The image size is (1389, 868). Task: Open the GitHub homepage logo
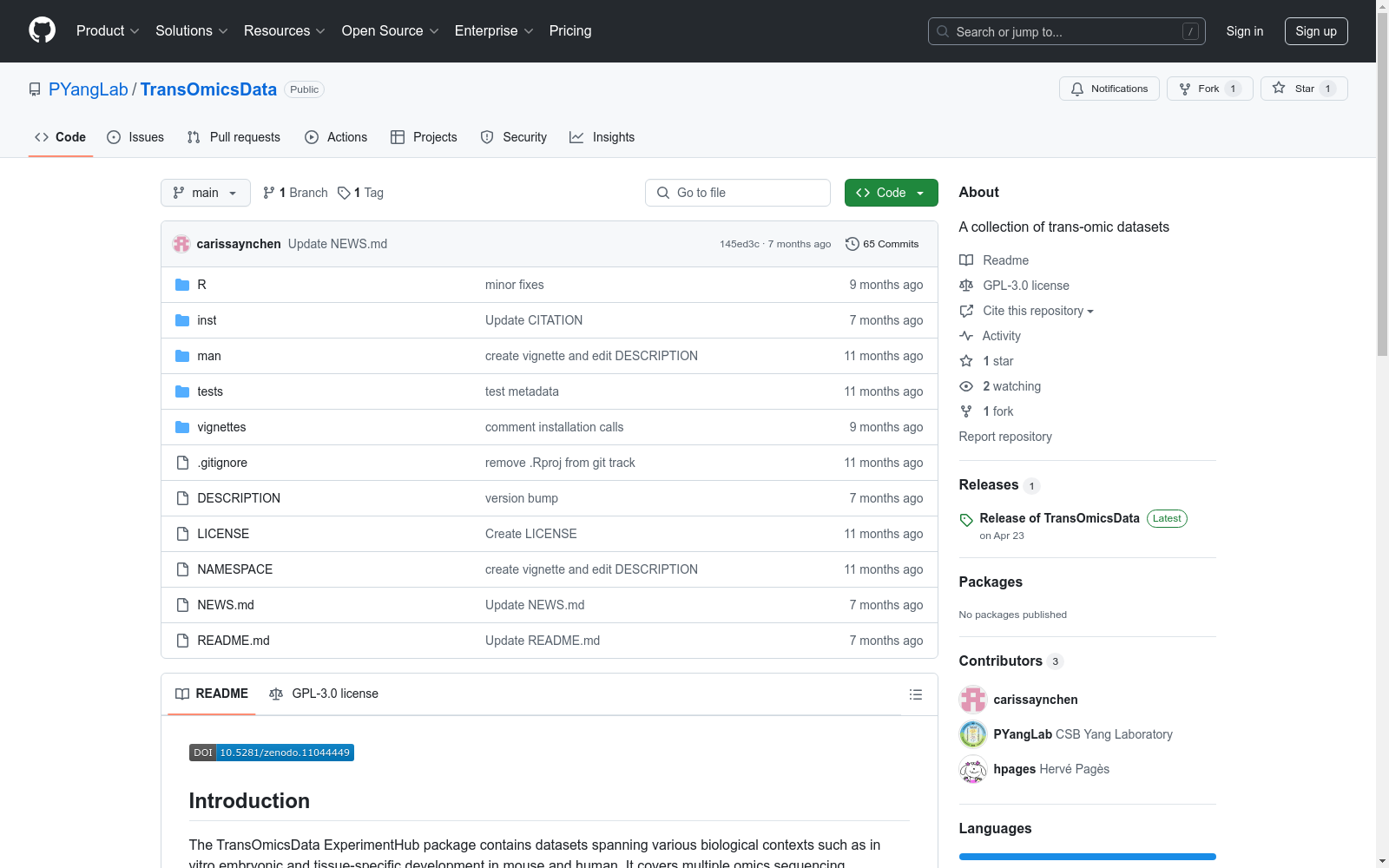coord(42,30)
